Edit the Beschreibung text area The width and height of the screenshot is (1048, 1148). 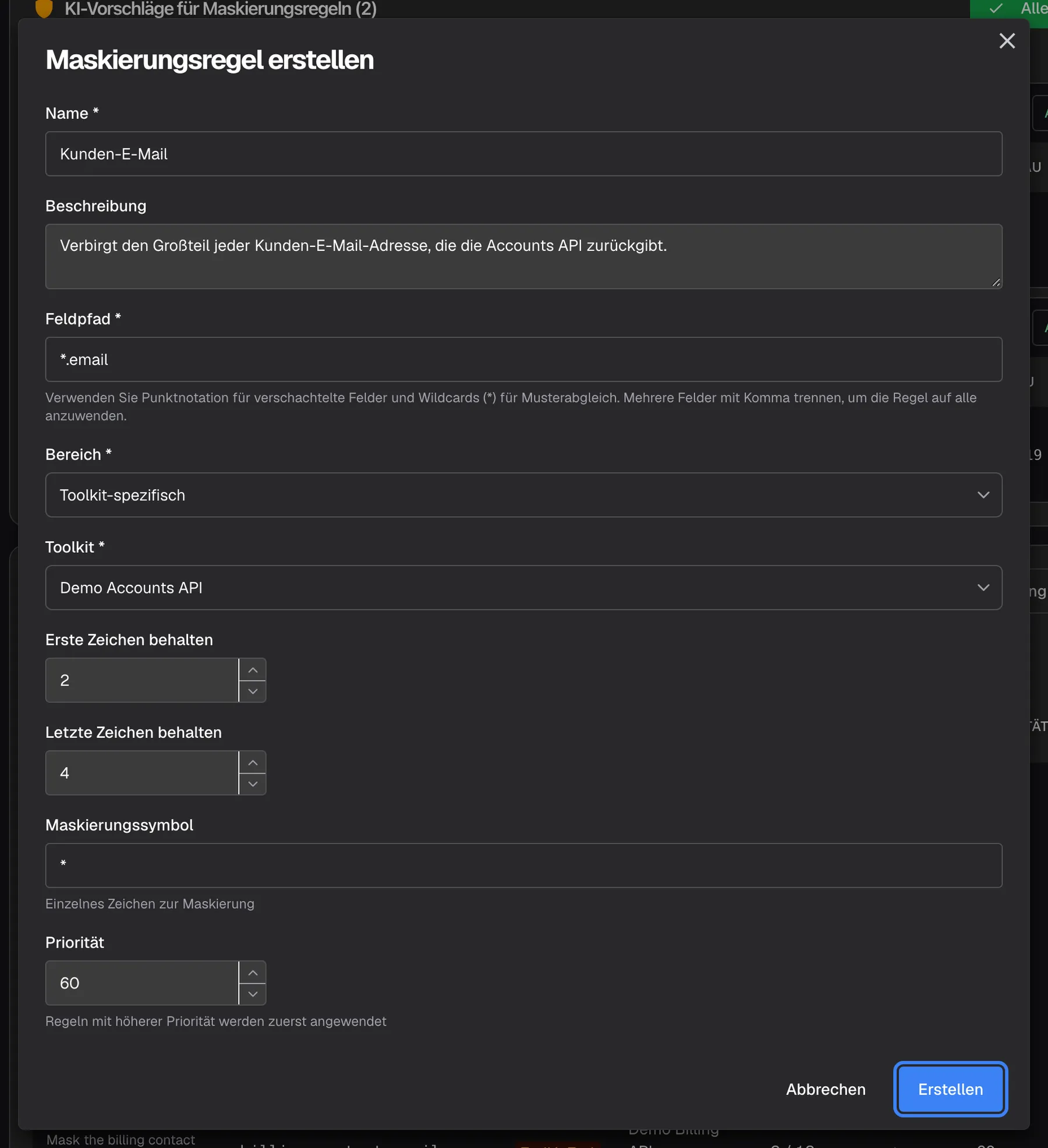click(523, 256)
